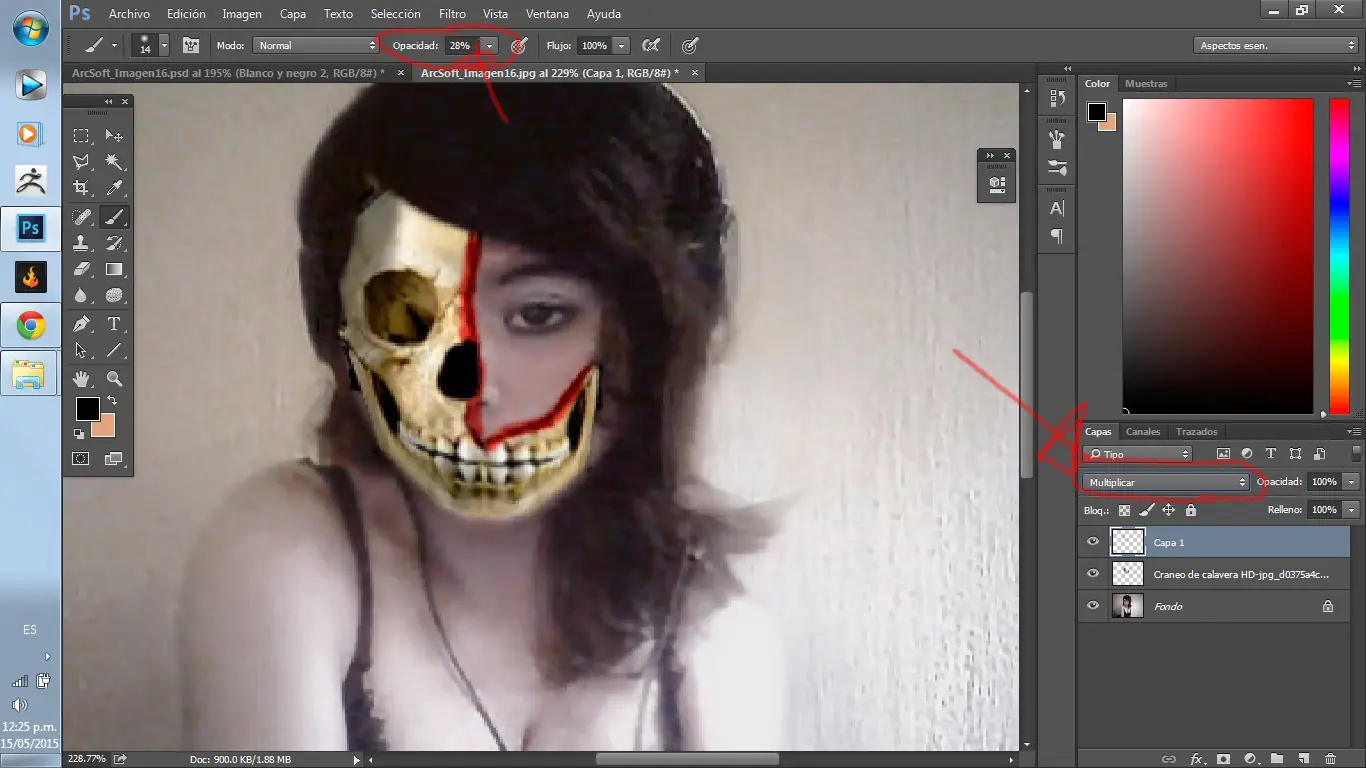Image resolution: width=1366 pixels, height=768 pixels.
Task: Select the Pen tool
Action: tap(81, 324)
